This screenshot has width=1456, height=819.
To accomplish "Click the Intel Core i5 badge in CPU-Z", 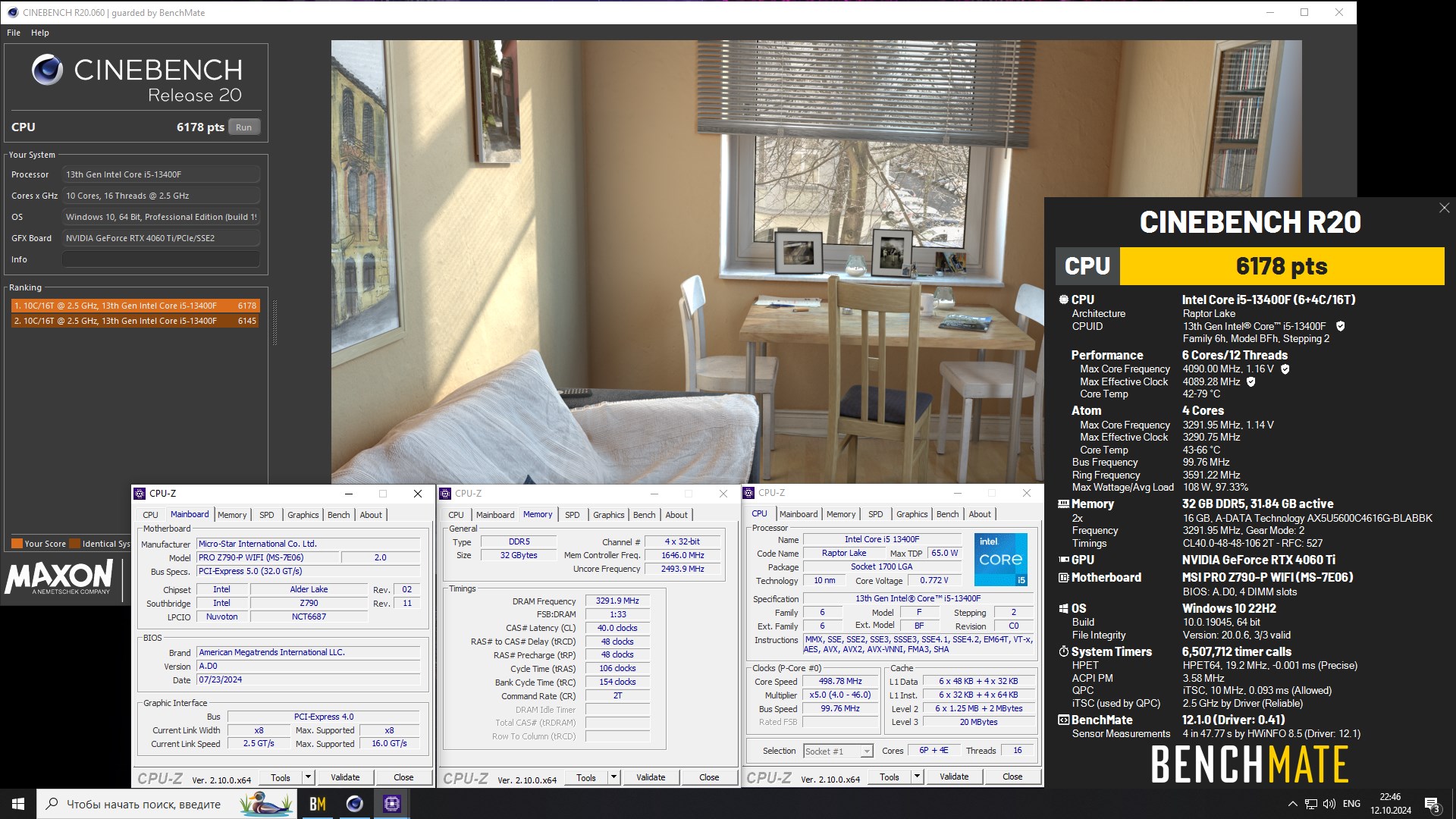I will [x=1001, y=559].
